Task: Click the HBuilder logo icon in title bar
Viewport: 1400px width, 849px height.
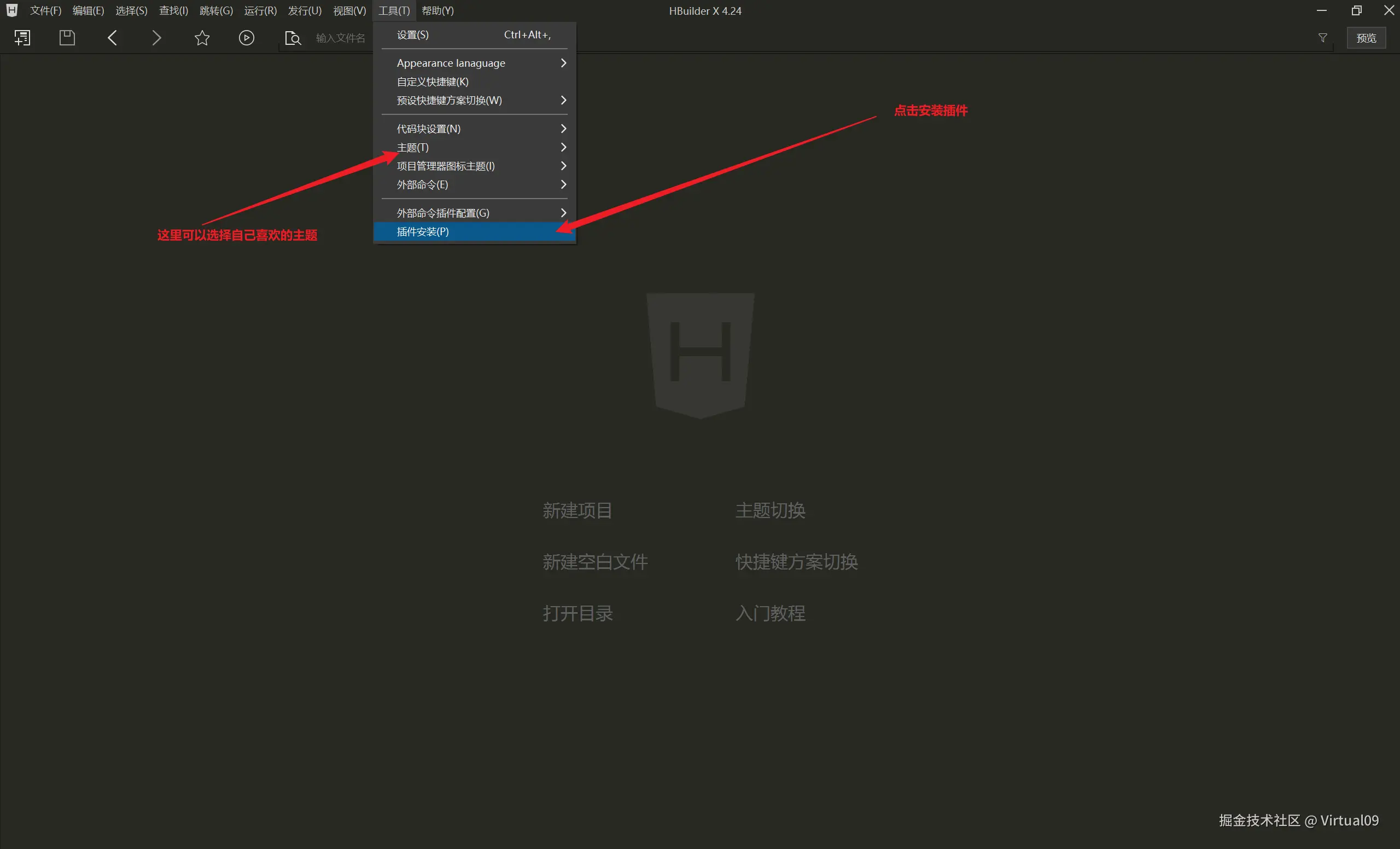Action: pos(11,10)
